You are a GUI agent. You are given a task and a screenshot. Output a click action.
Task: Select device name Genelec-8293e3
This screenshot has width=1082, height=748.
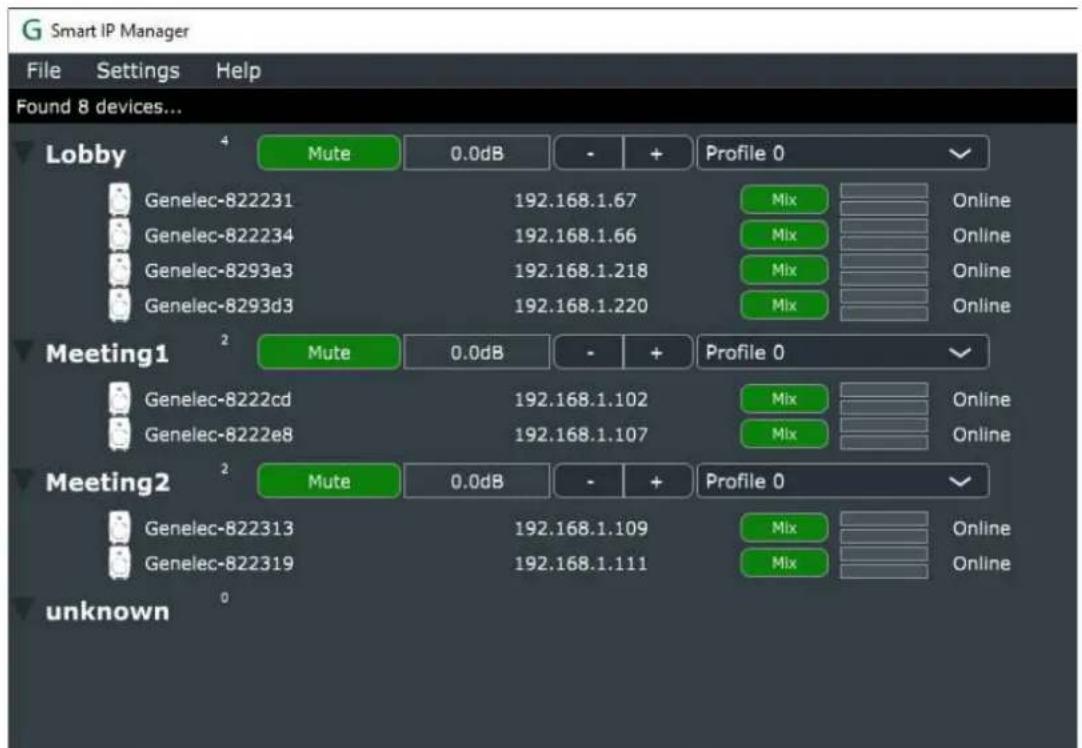click(x=219, y=270)
